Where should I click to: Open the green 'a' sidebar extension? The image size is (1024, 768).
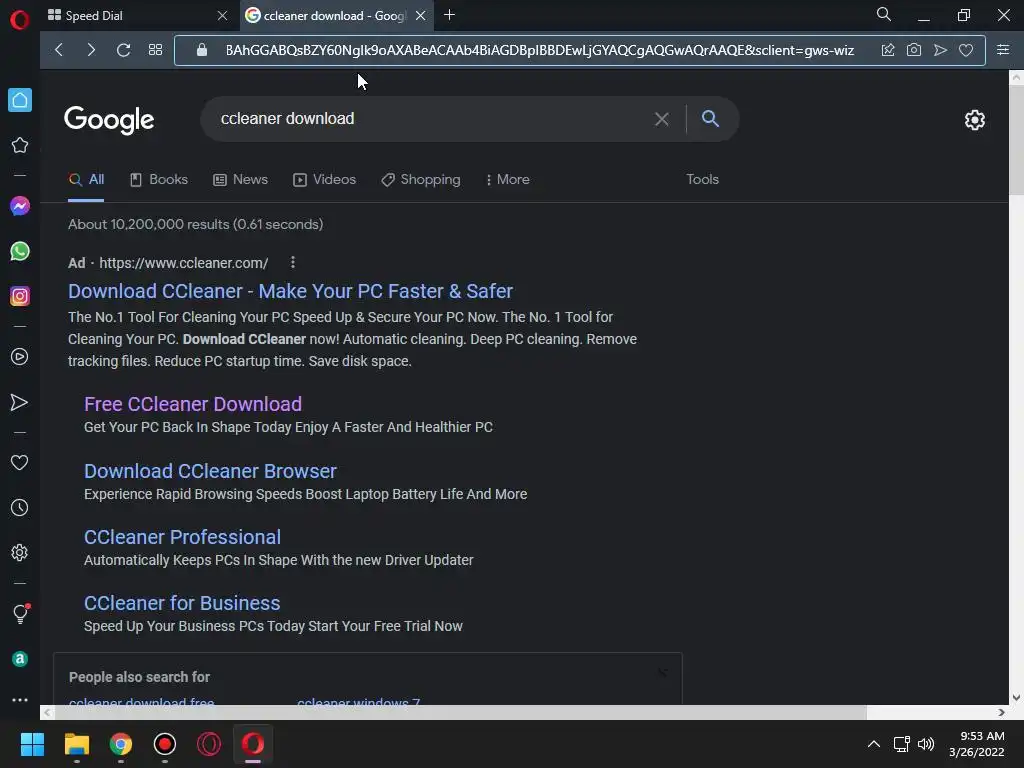click(x=20, y=659)
